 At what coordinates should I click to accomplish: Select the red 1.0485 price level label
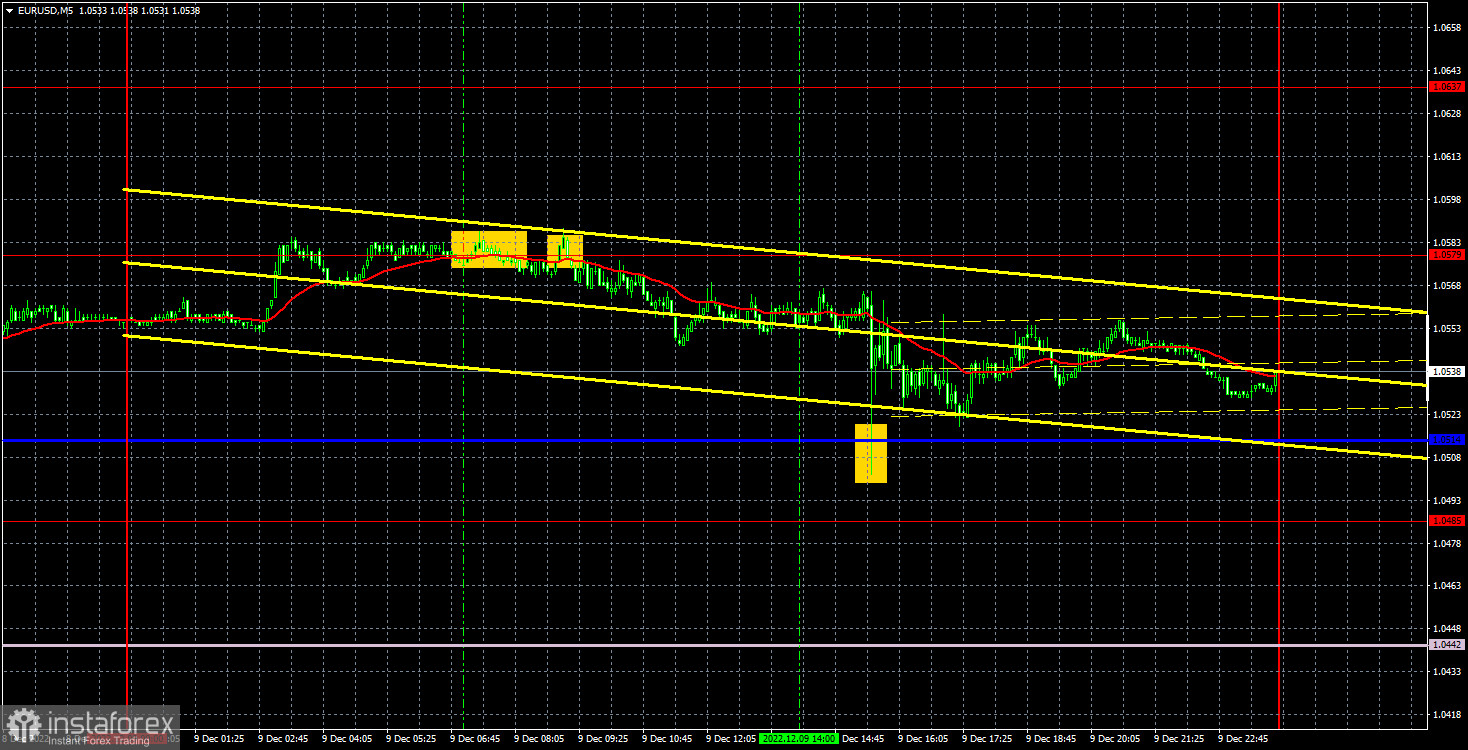(1447, 521)
